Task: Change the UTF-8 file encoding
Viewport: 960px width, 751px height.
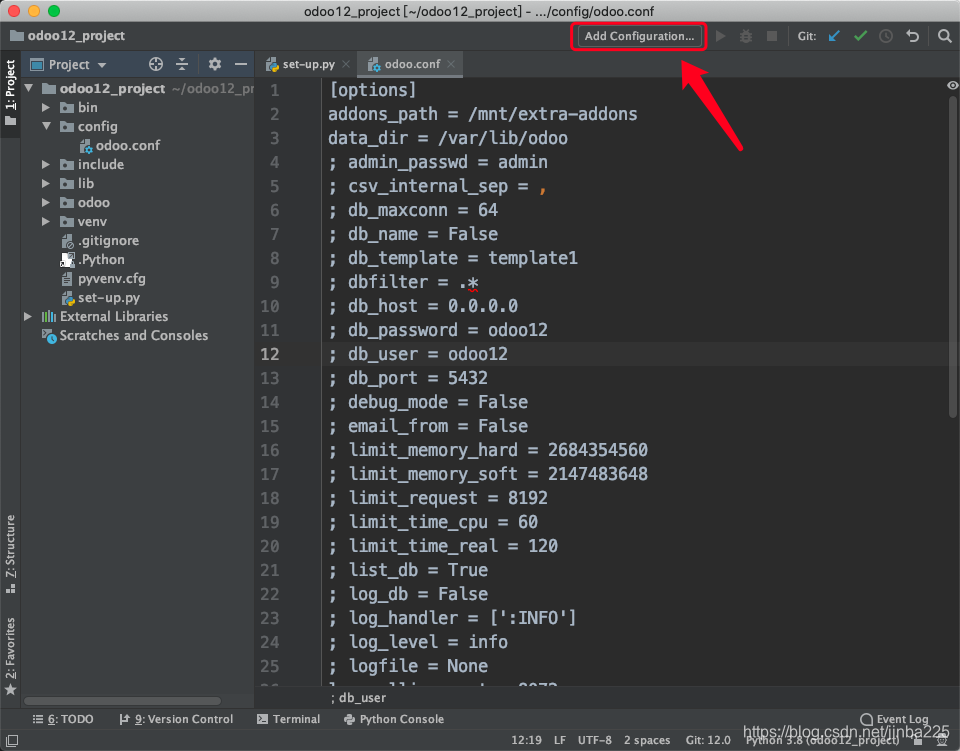Action: click(594, 740)
